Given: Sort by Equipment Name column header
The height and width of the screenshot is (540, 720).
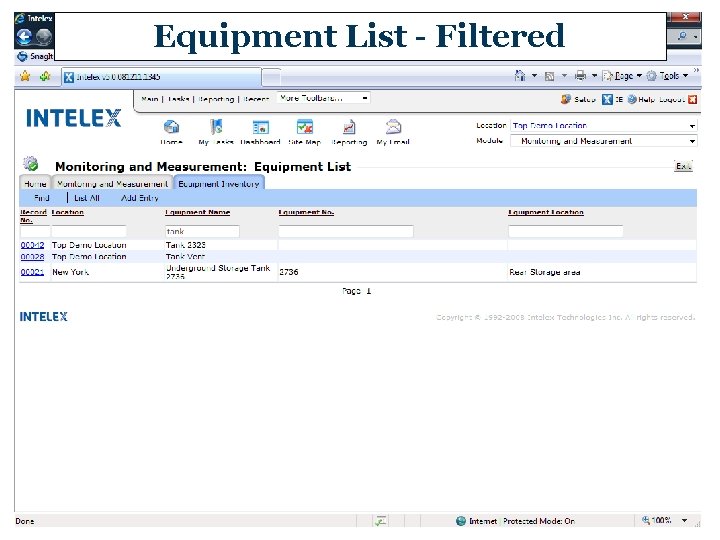Looking at the screenshot, I should pyautogui.click(x=197, y=212).
